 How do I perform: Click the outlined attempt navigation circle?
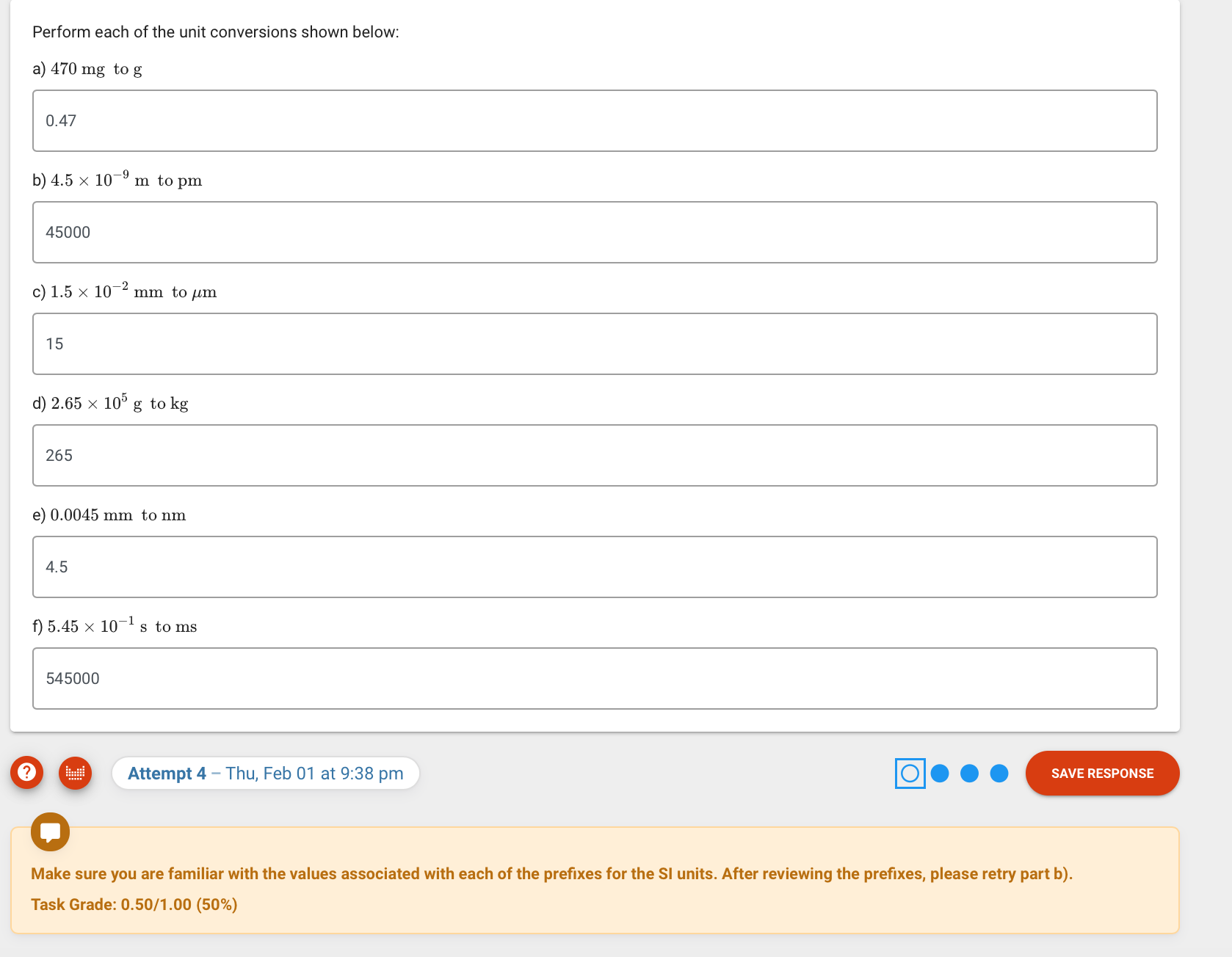tap(910, 773)
